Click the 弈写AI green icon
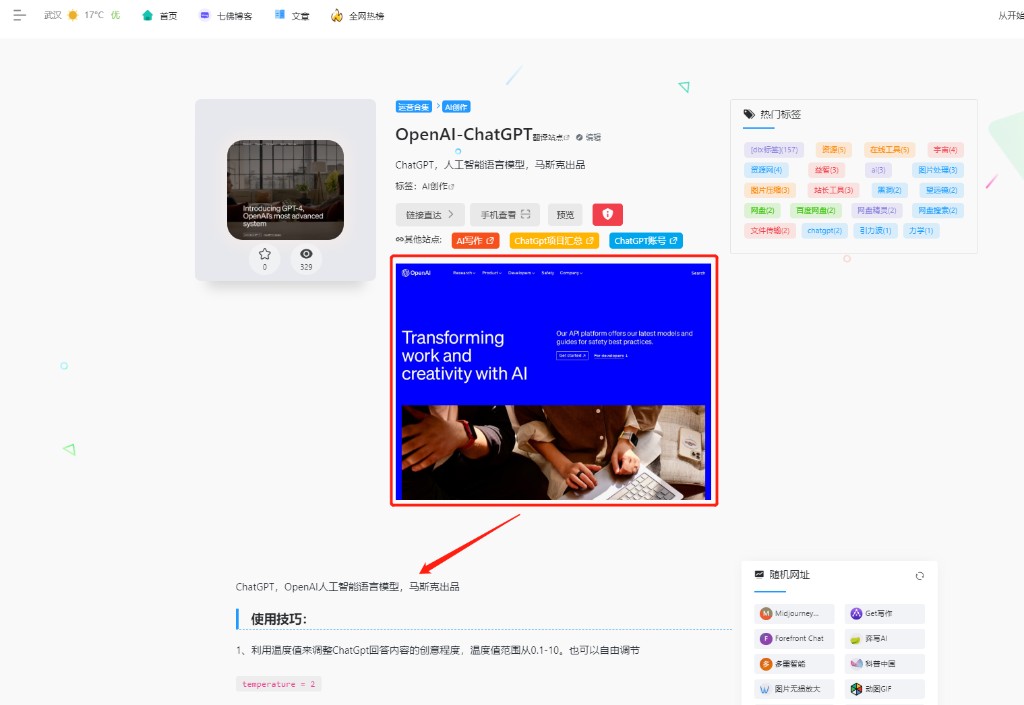Screen dimensions: 1024x705 click(856, 638)
